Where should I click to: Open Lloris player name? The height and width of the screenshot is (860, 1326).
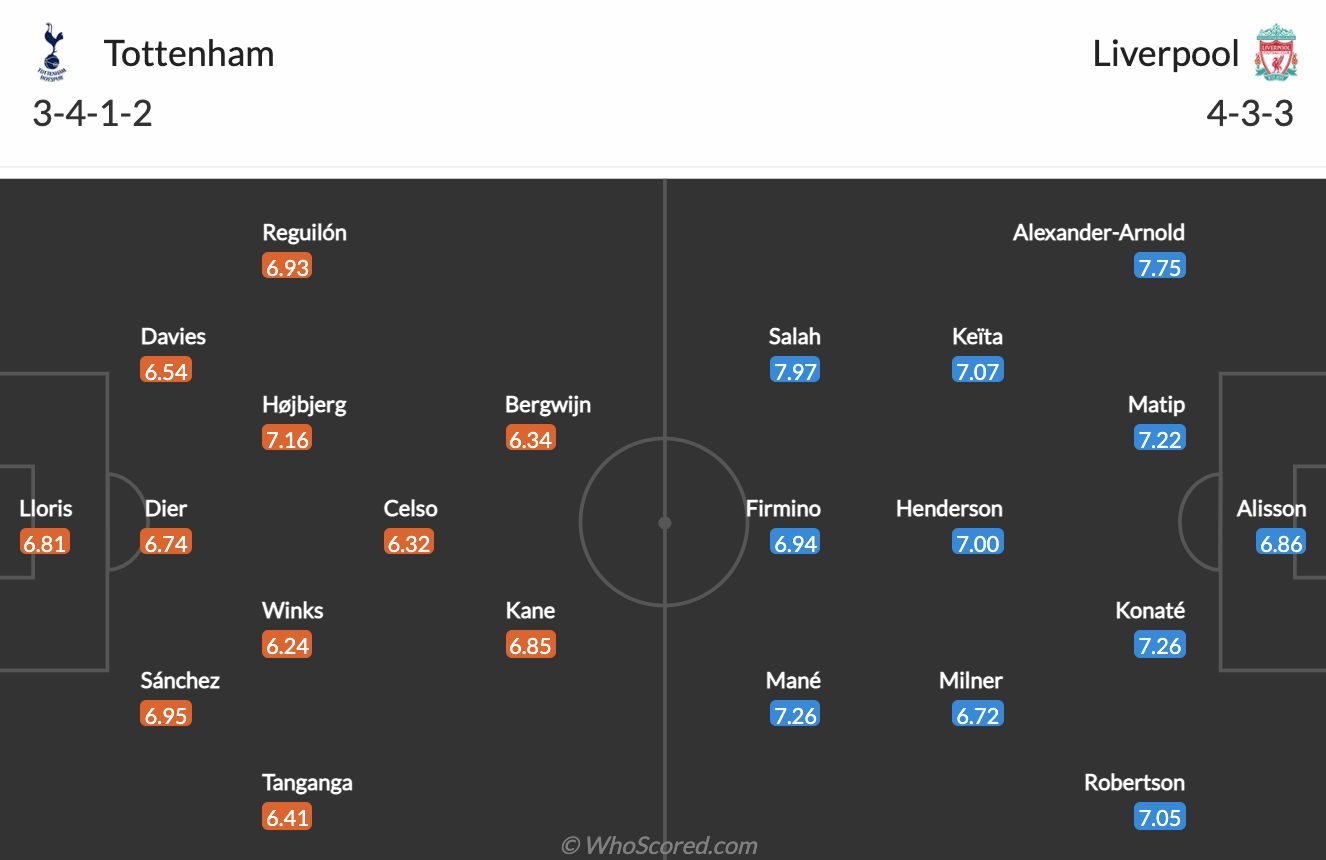[x=46, y=508]
